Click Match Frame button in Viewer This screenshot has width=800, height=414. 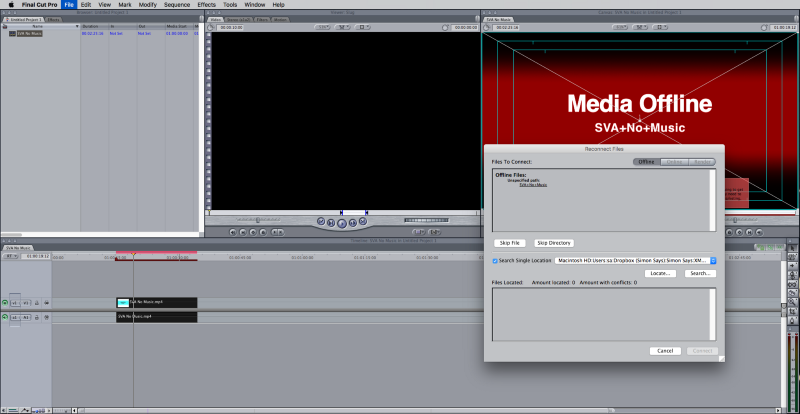[233, 232]
